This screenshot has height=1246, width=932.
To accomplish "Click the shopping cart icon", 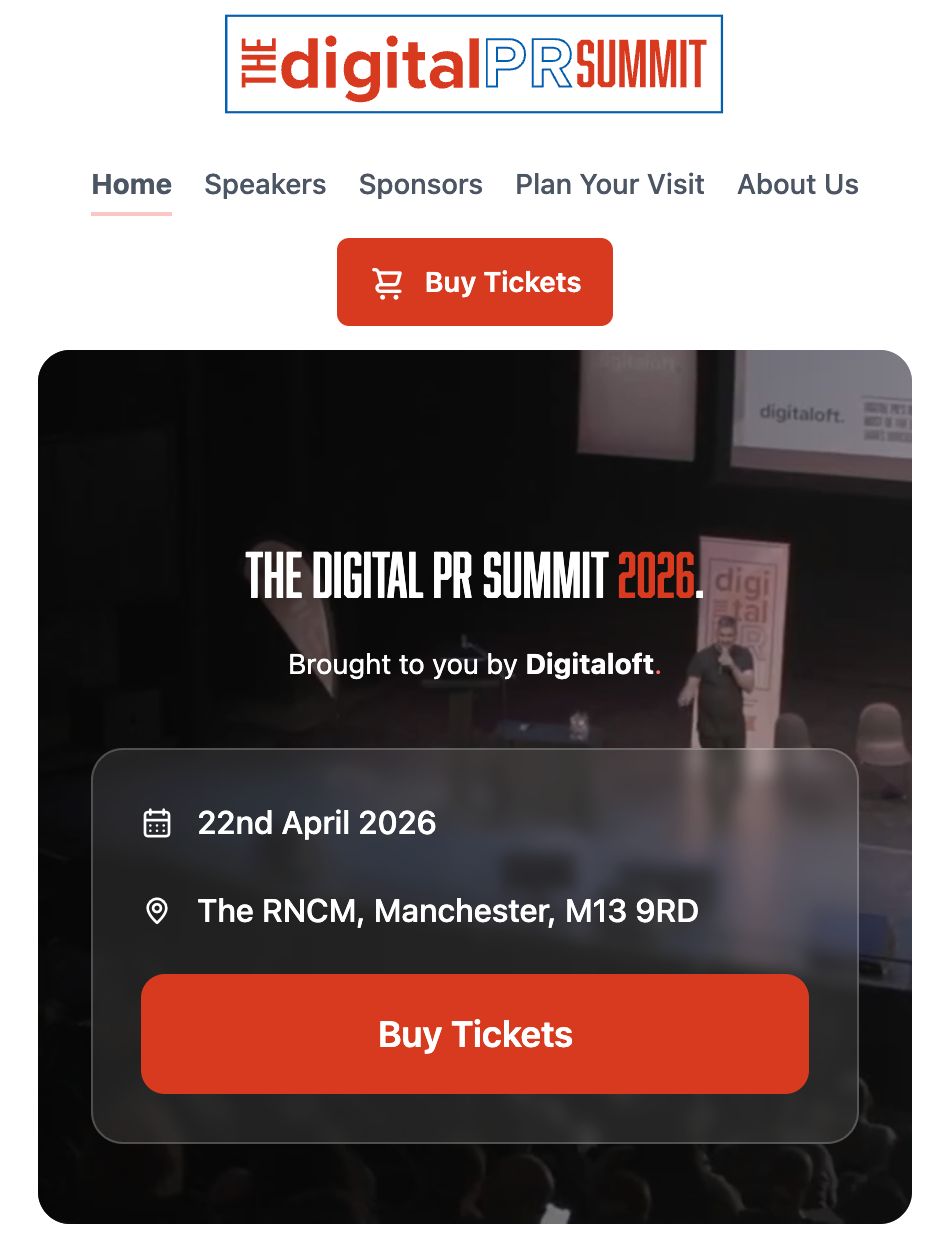I will point(388,283).
